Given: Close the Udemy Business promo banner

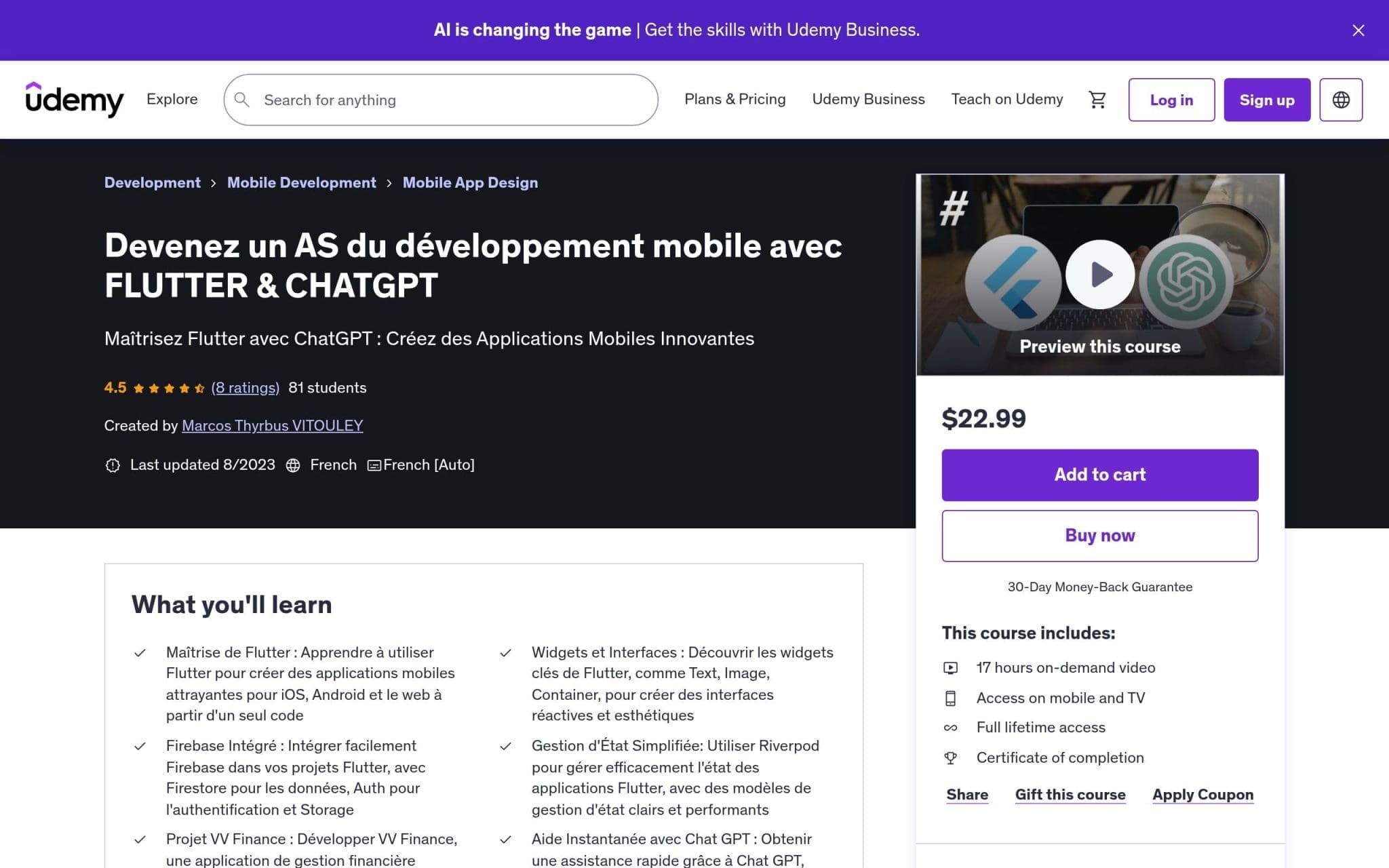Looking at the screenshot, I should point(1358,31).
